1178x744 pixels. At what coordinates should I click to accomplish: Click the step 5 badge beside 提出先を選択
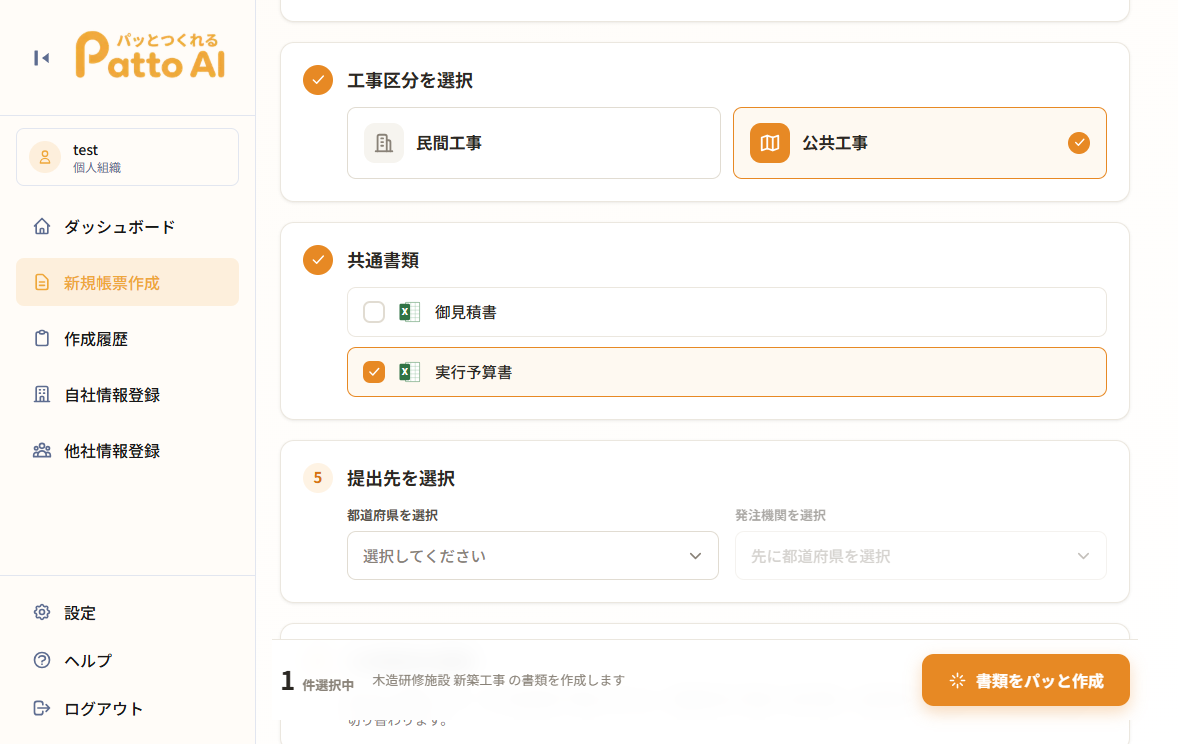pyautogui.click(x=318, y=478)
